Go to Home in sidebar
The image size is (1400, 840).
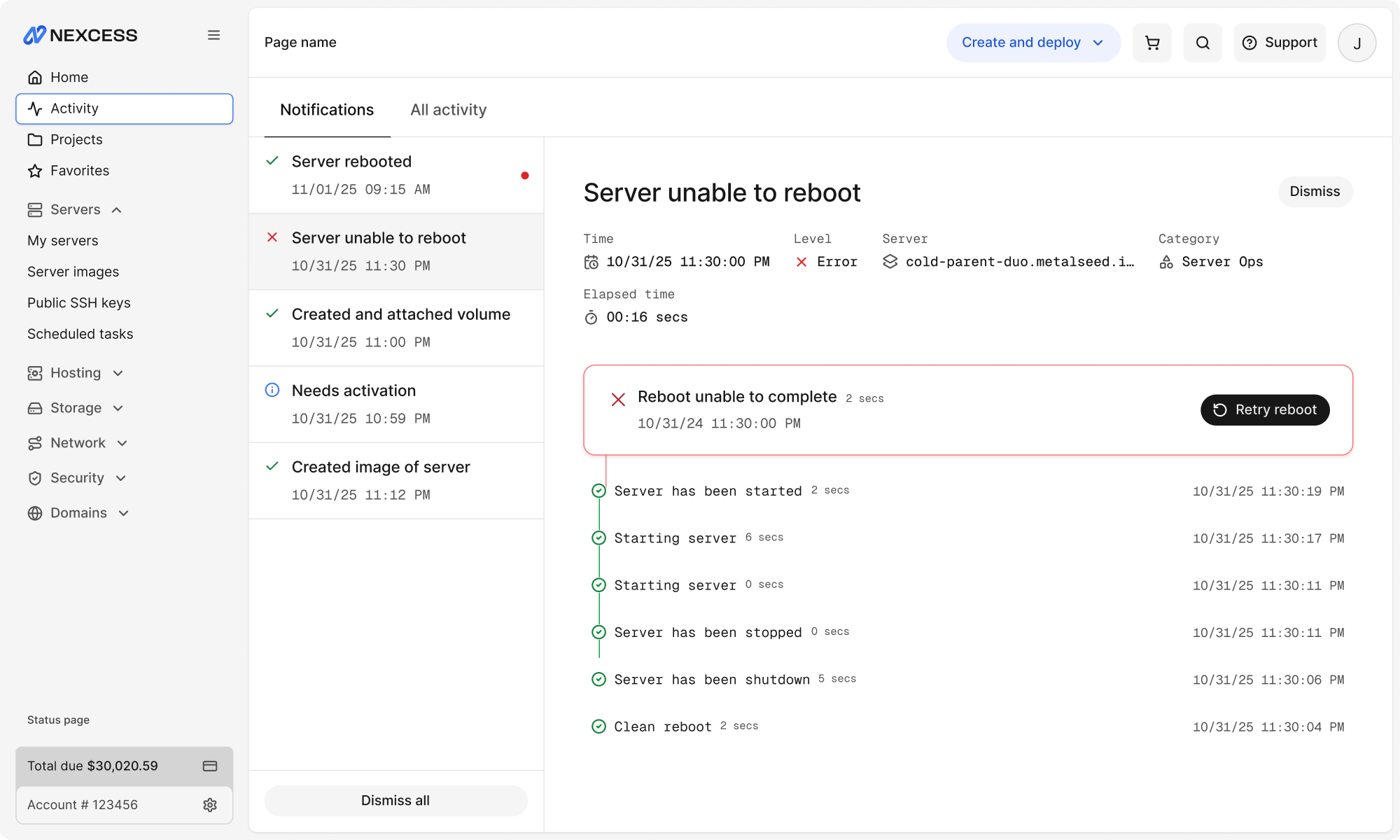tap(125, 77)
